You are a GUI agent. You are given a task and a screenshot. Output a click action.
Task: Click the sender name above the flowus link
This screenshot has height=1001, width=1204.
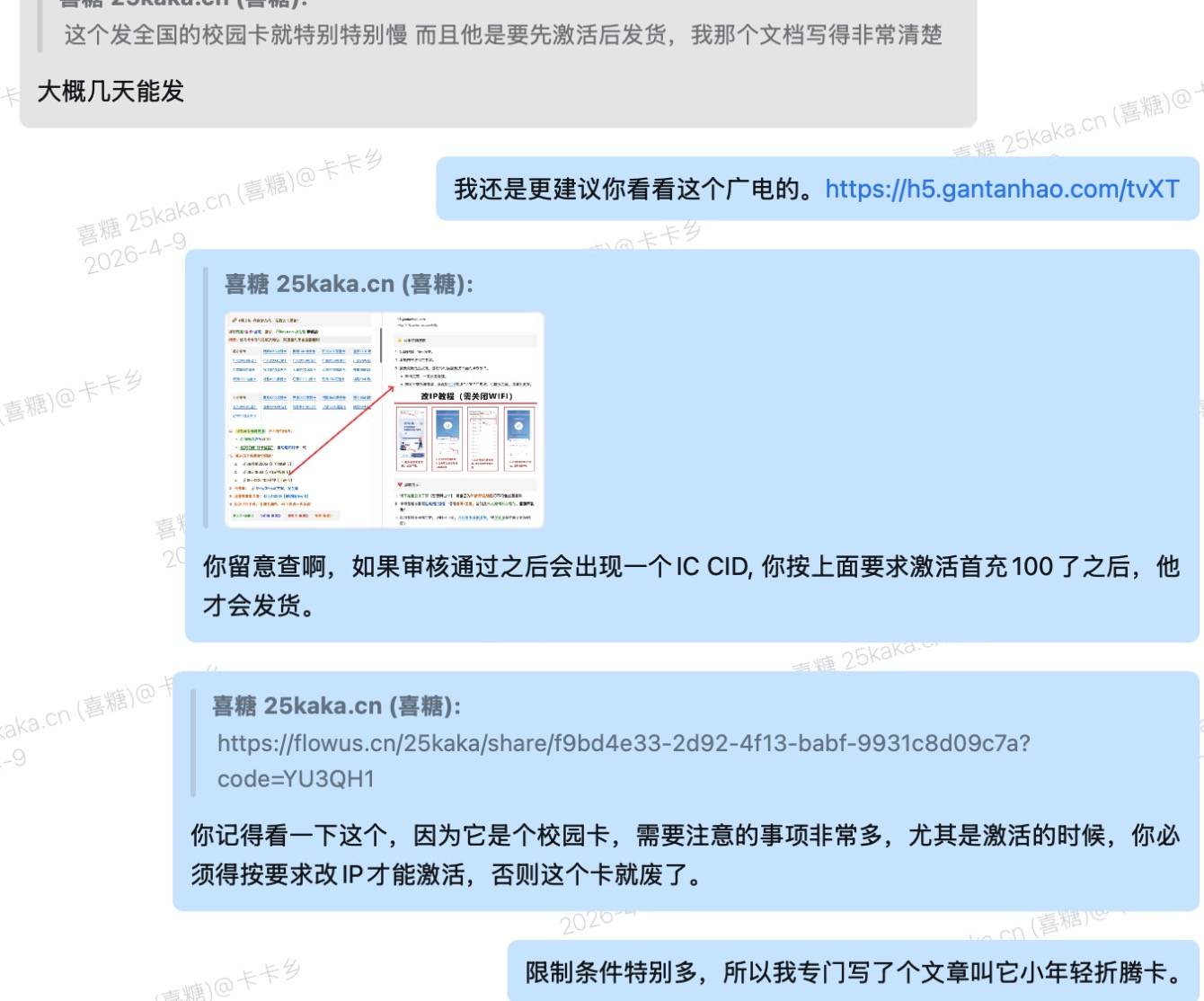tap(336, 706)
